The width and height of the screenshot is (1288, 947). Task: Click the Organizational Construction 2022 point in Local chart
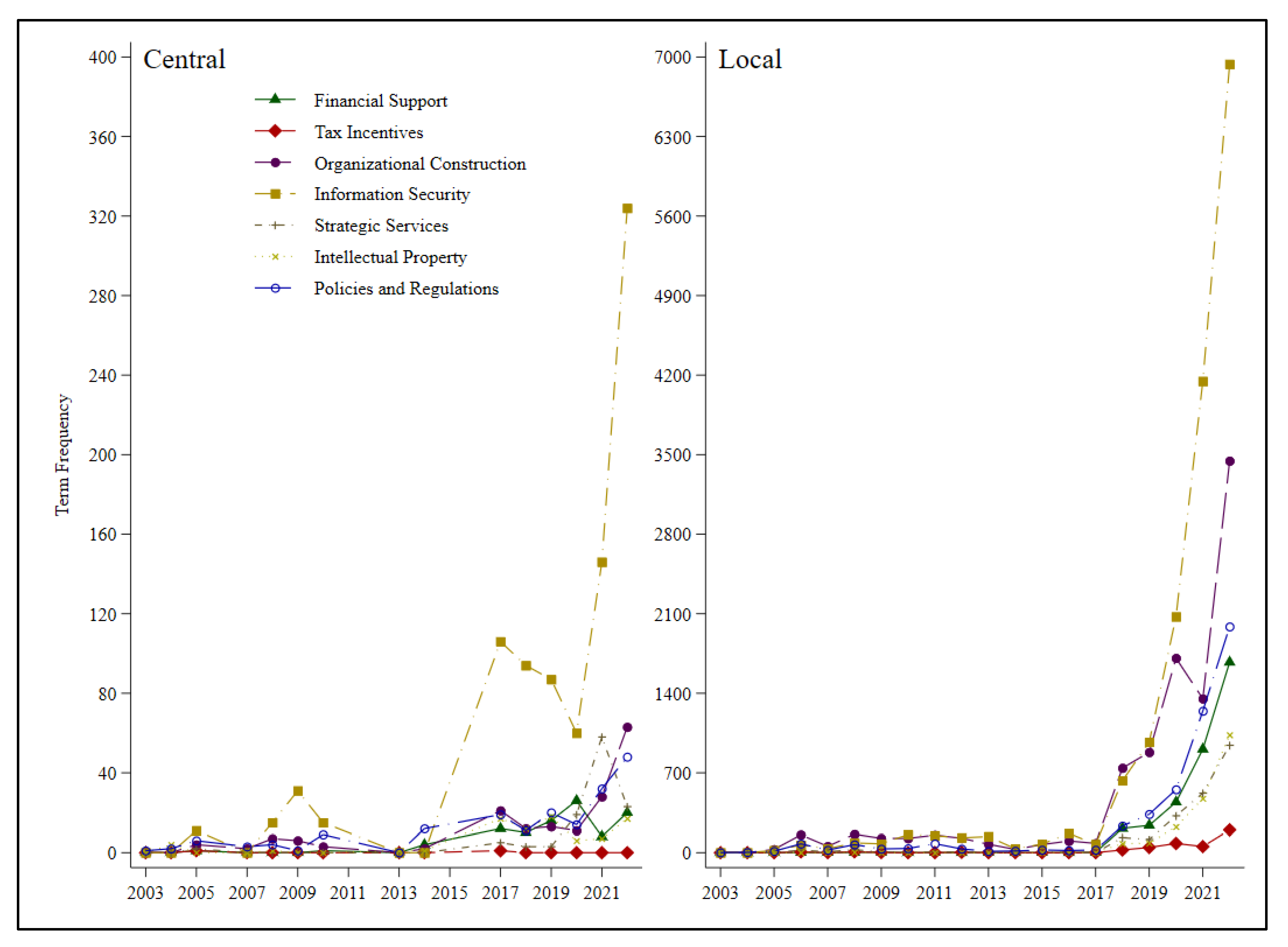[x=1230, y=461]
